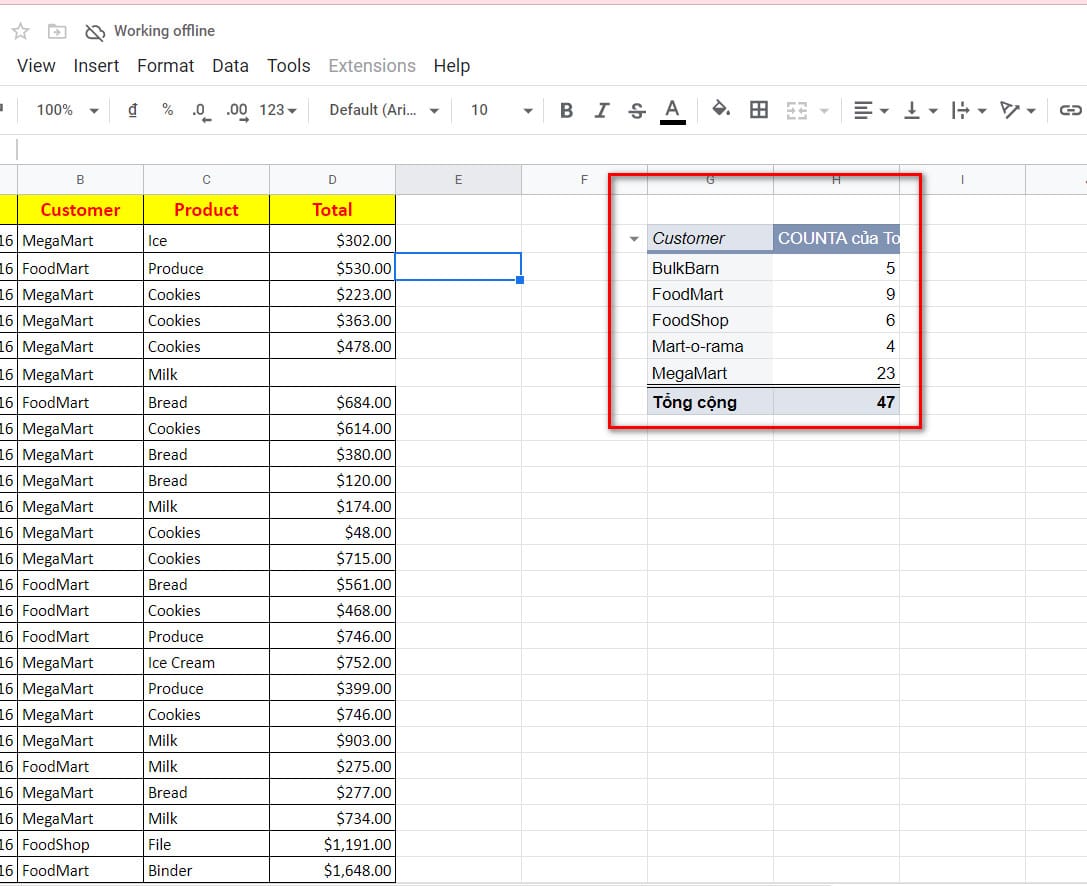Click the yellow Customer header cell
This screenshot has width=1087, height=886.
pos(80,210)
